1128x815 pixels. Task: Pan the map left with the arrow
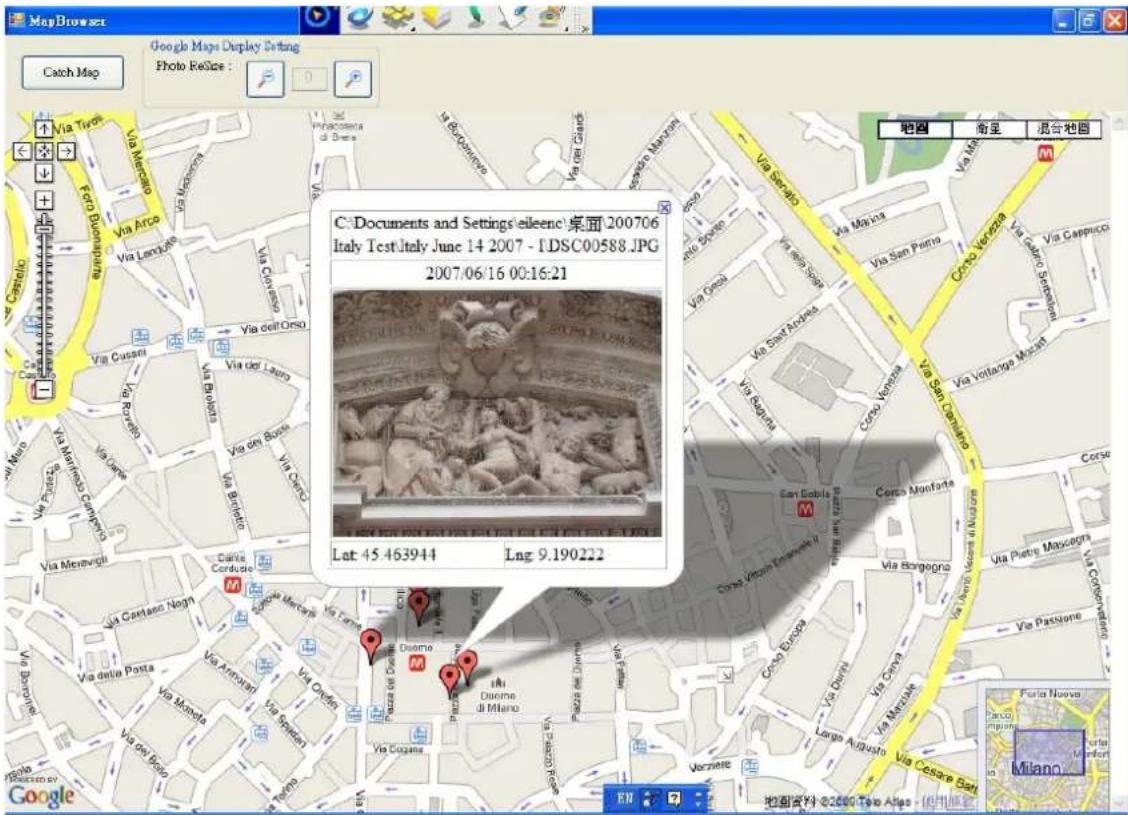(x=22, y=151)
